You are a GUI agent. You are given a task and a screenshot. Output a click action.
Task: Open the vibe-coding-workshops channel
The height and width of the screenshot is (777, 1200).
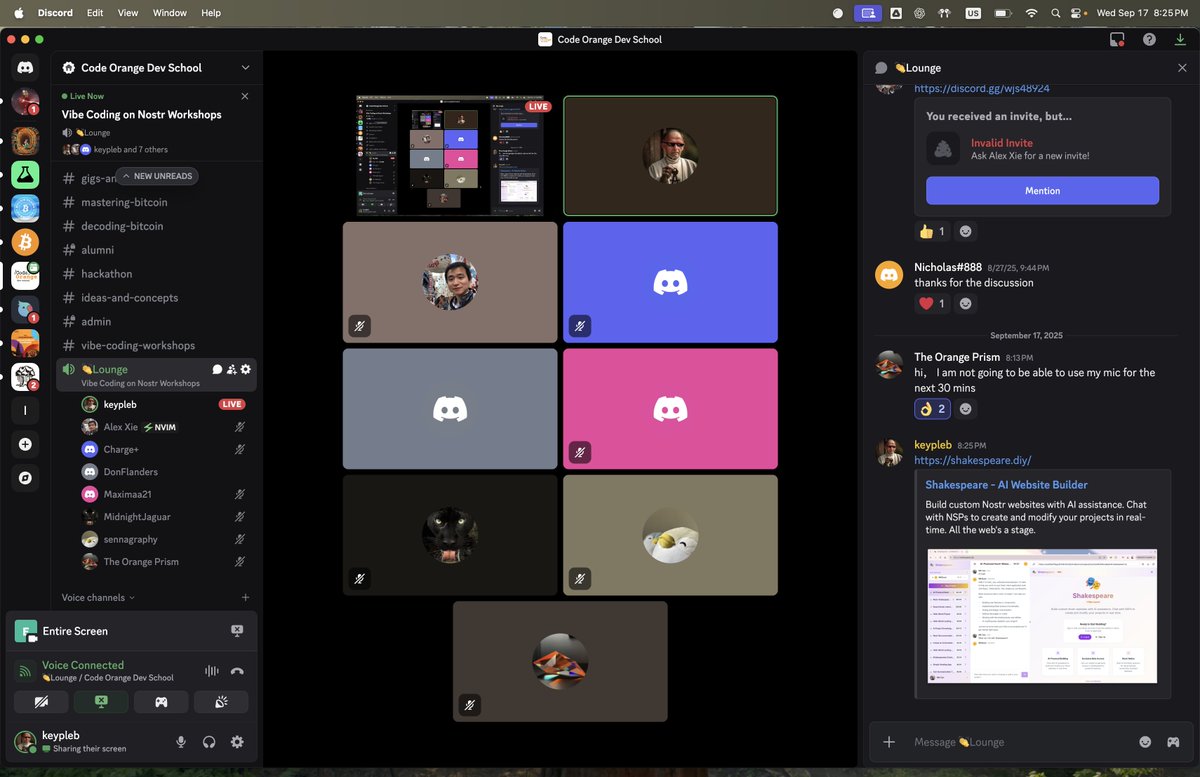click(156, 345)
